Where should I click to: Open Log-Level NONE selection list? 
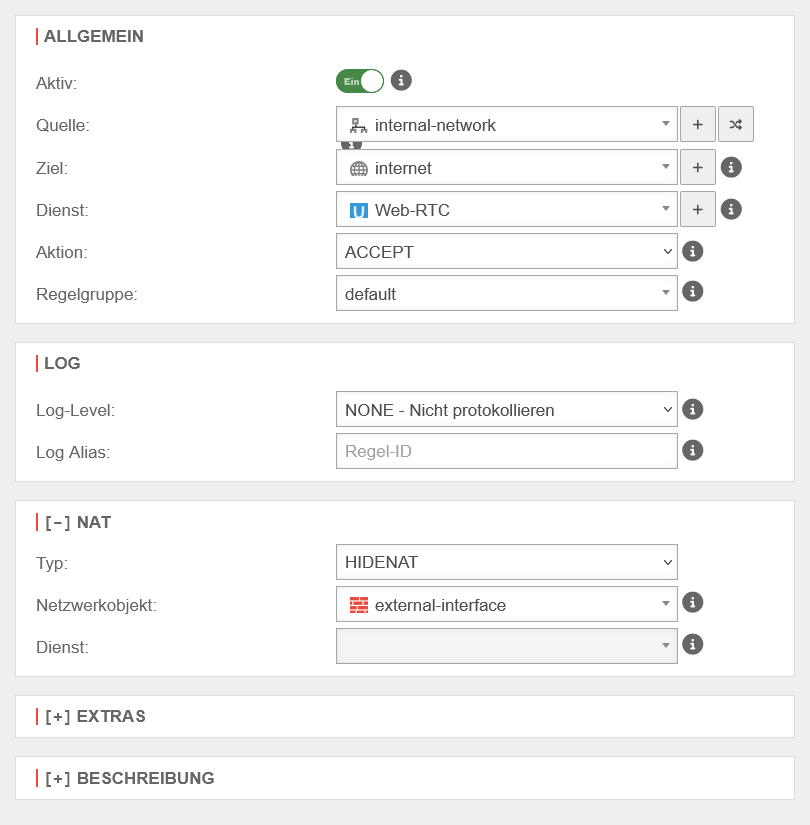coord(506,410)
